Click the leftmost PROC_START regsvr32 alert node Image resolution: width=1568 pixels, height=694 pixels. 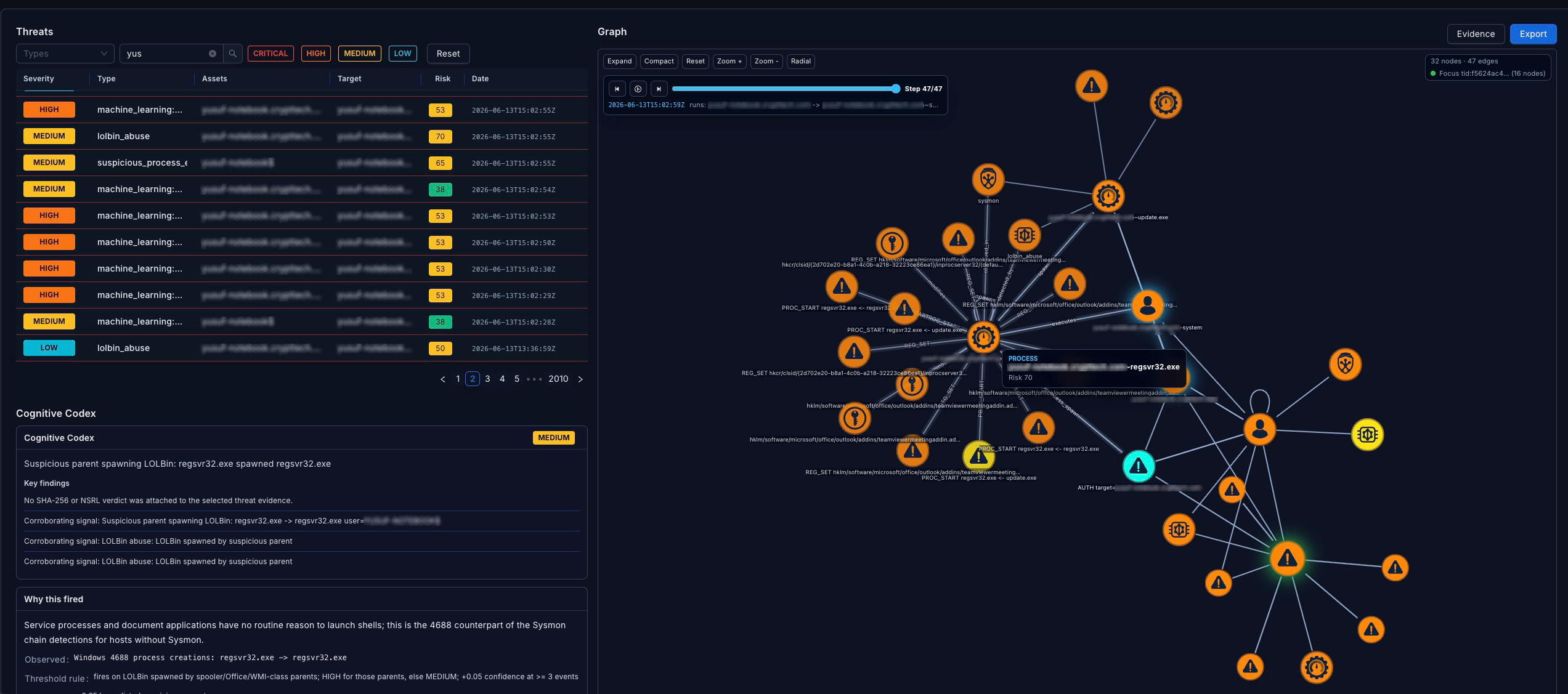[x=842, y=286]
